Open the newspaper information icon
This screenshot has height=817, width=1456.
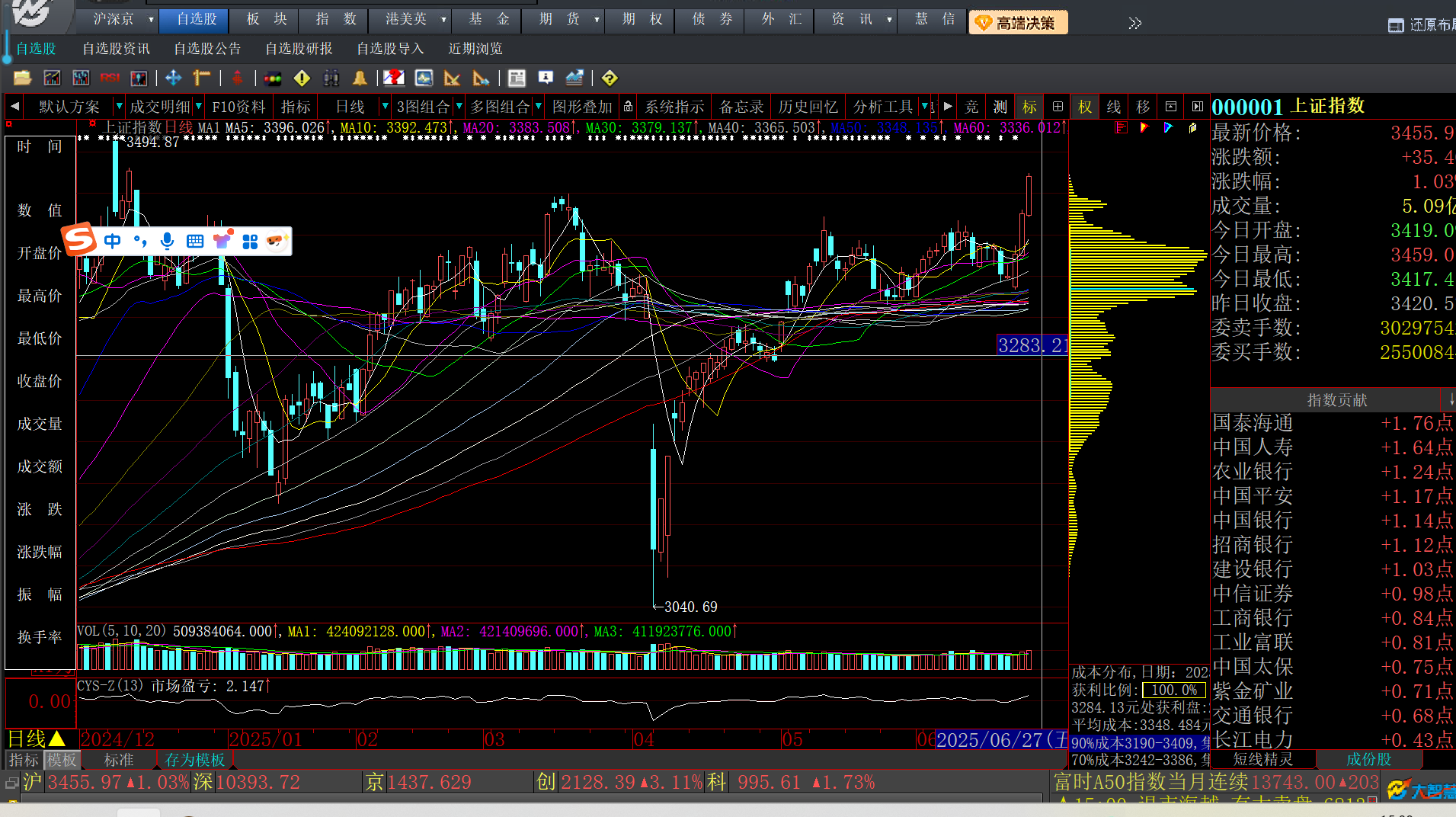pyautogui.click(x=517, y=78)
